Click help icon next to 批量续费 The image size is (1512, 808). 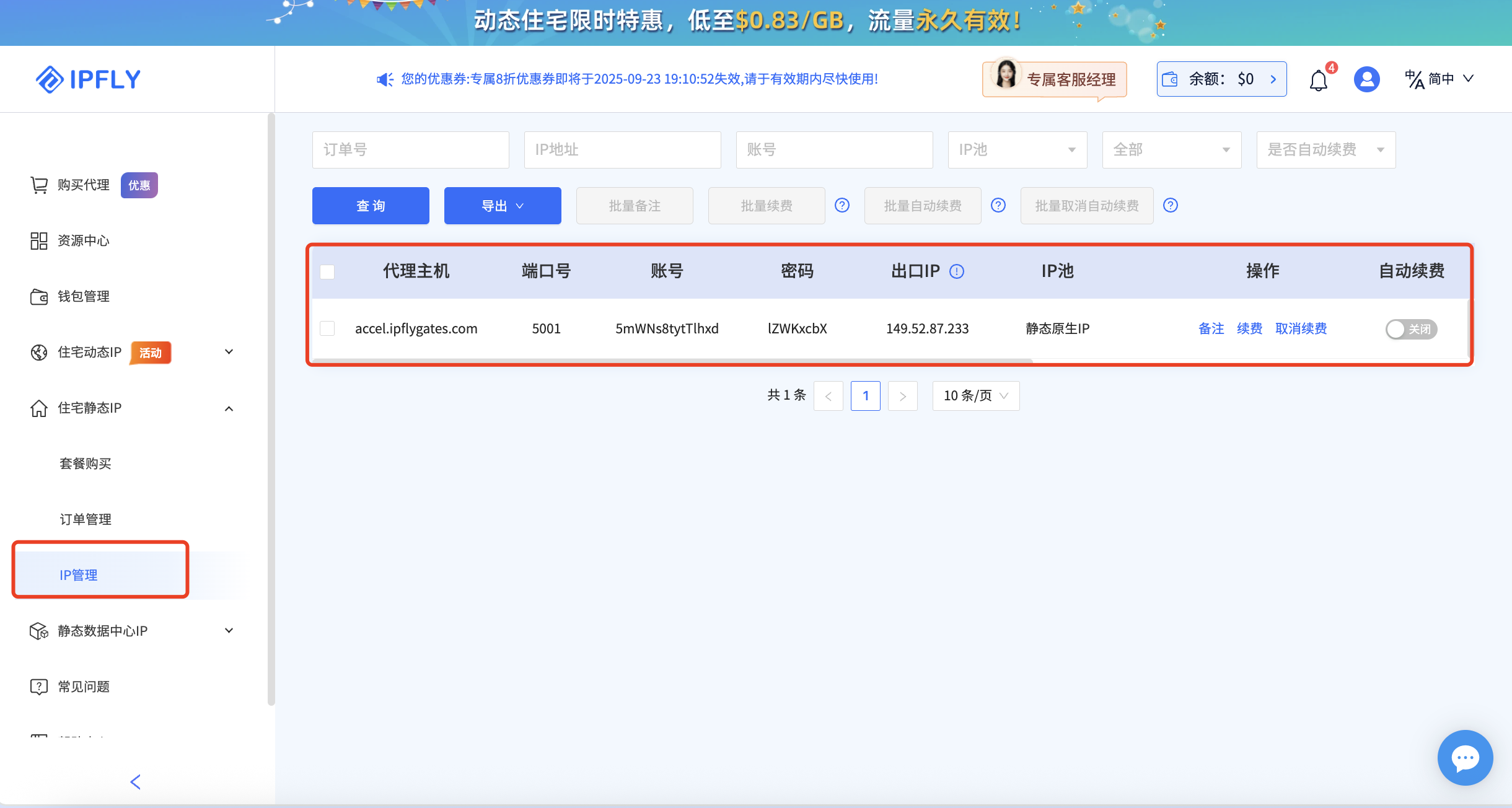(842, 205)
